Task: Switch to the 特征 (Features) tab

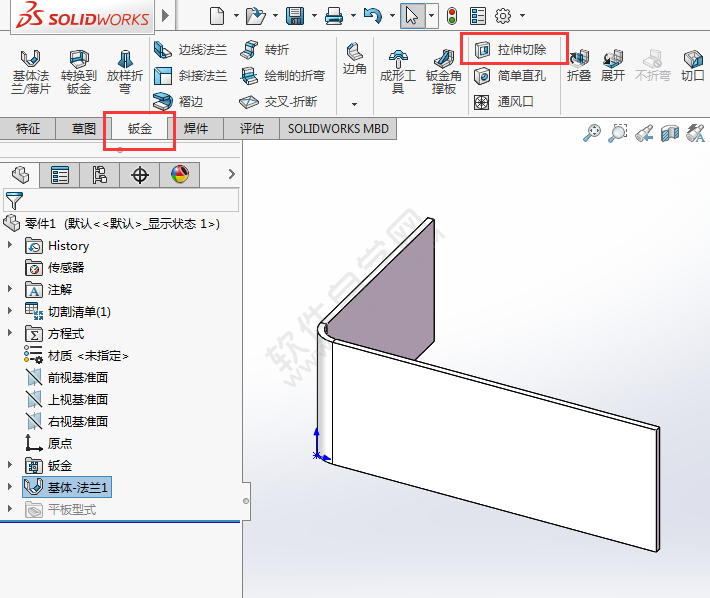Action: 28,129
